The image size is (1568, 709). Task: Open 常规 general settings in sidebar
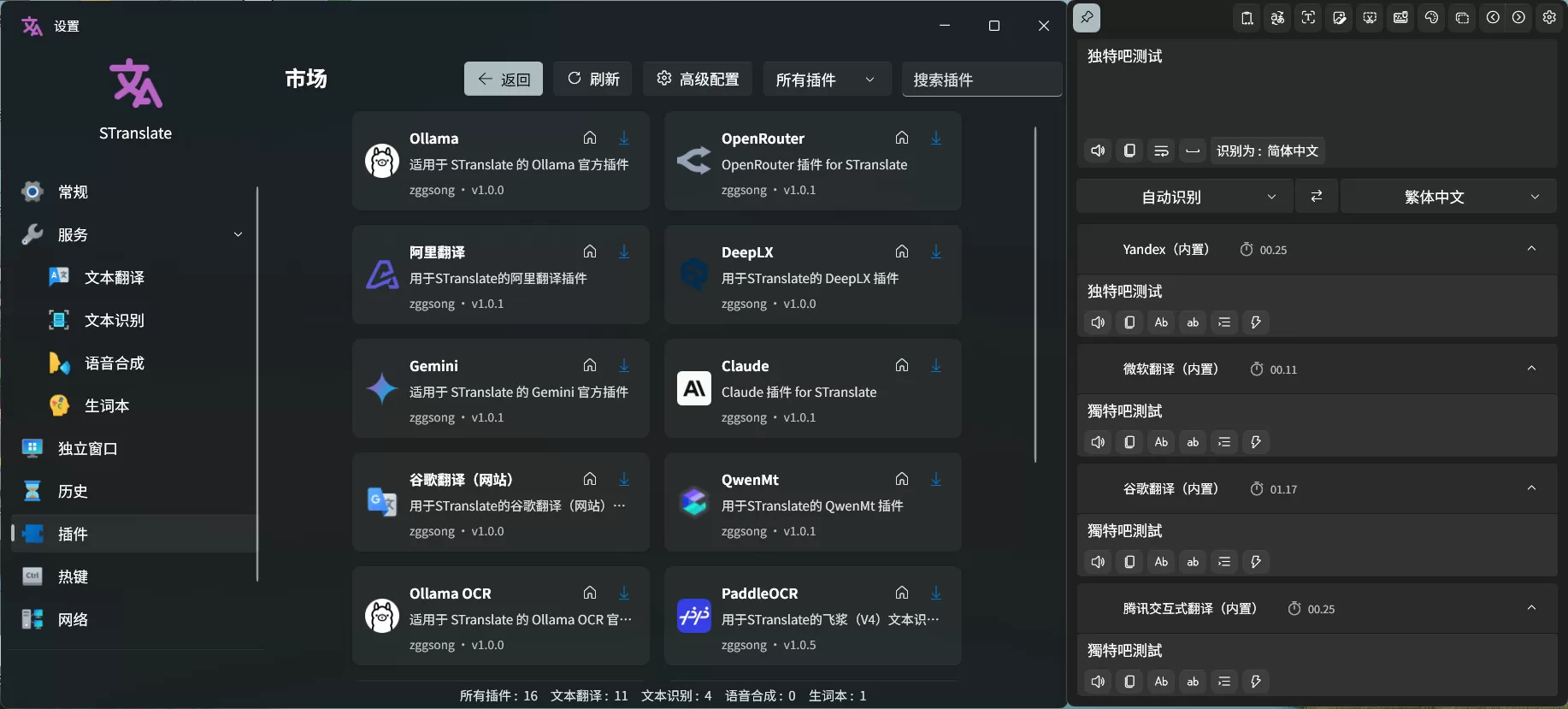(133, 192)
